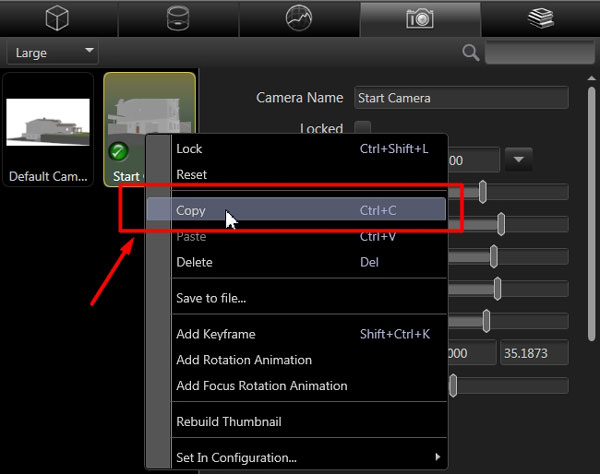Choose Delete from the context menu
This screenshot has height=474, width=600.
coord(194,262)
